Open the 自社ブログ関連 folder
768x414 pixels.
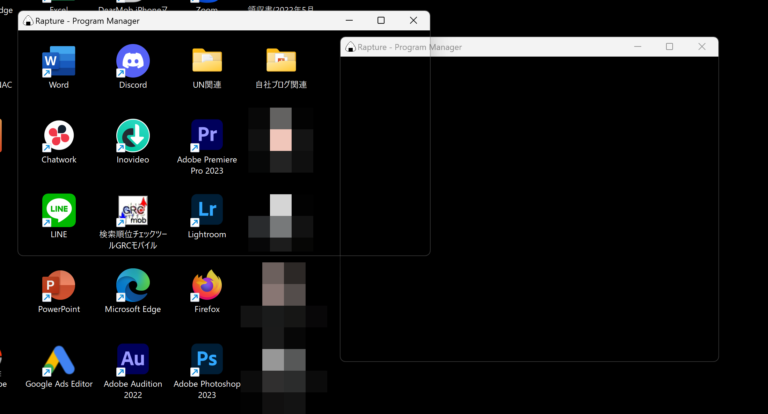pyautogui.click(x=281, y=60)
